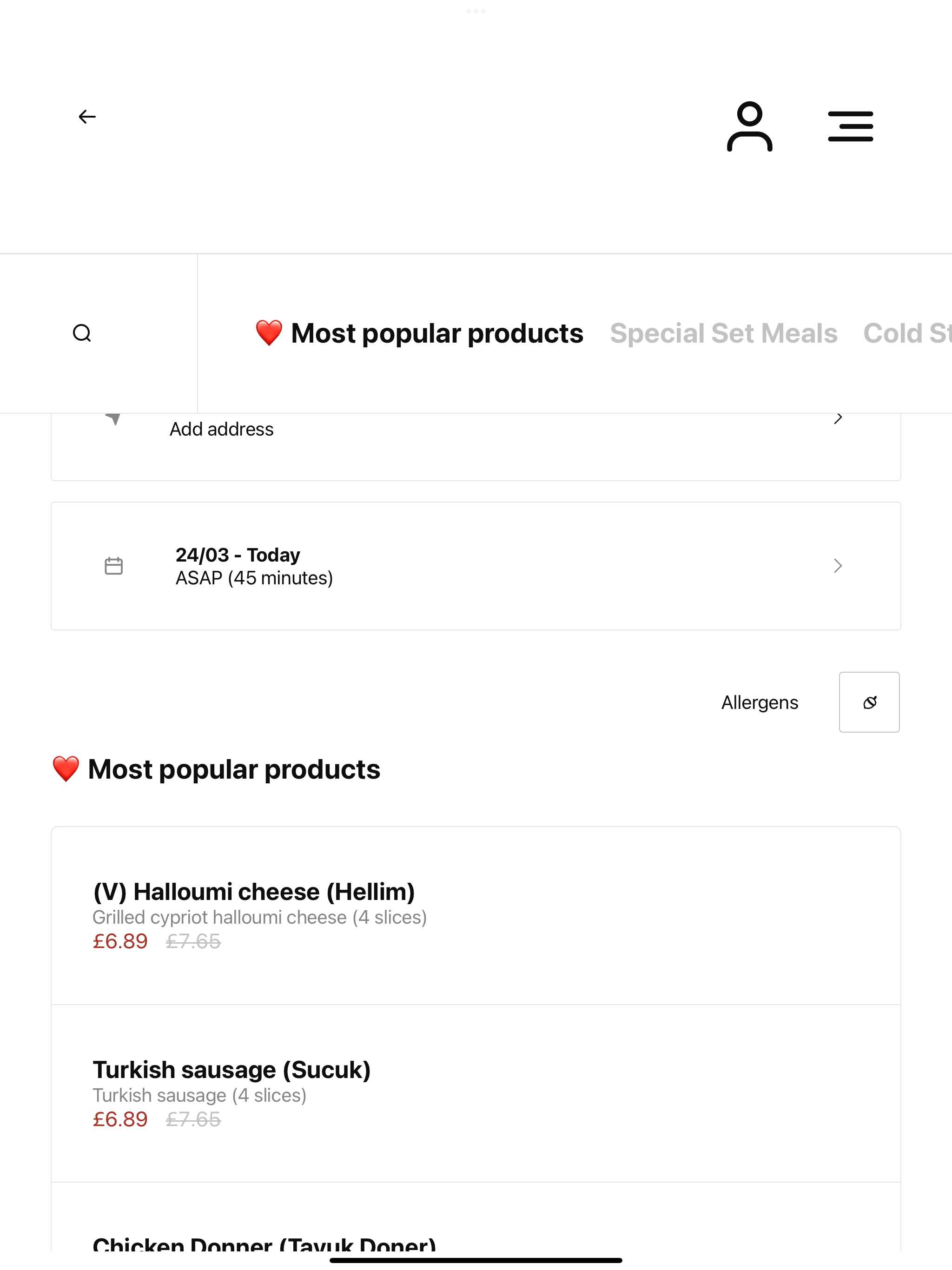
Task: Tap the iOS home indicator bar
Action: [x=476, y=1260]
